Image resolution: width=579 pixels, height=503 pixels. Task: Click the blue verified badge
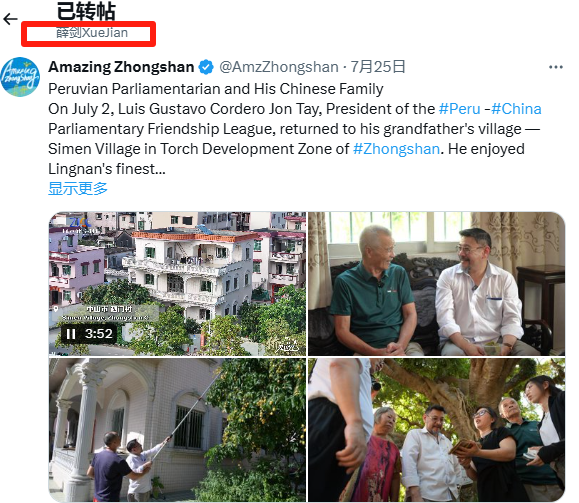pyautogui.click(x=206, y=67)
